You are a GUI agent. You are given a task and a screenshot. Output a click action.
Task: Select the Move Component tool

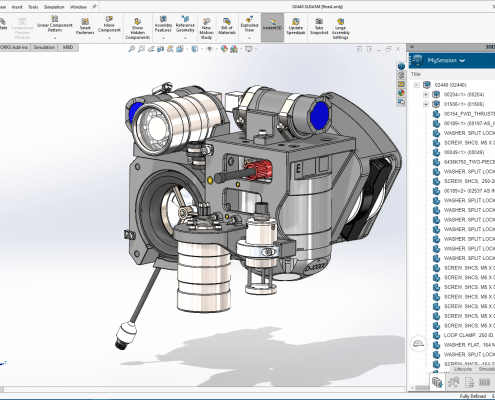point(109,24)
